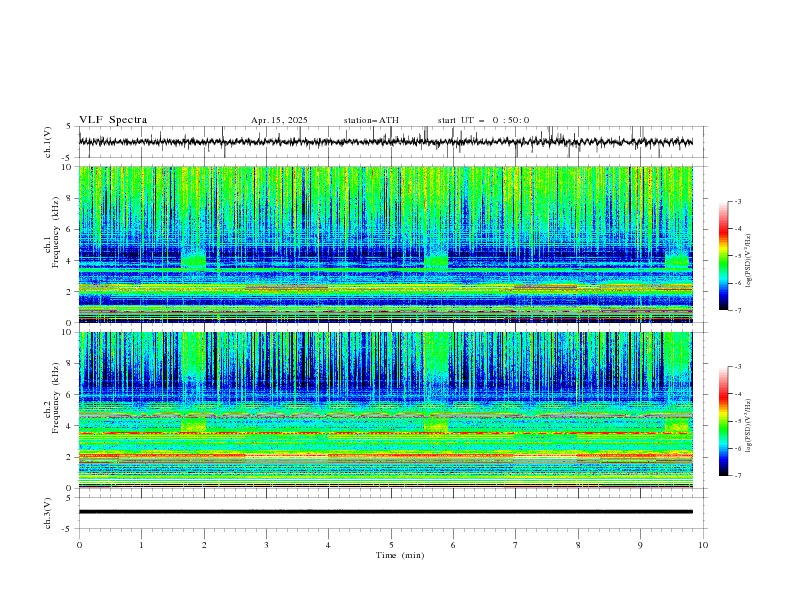Click the "station=ATH" header label

tap(371, 120)
